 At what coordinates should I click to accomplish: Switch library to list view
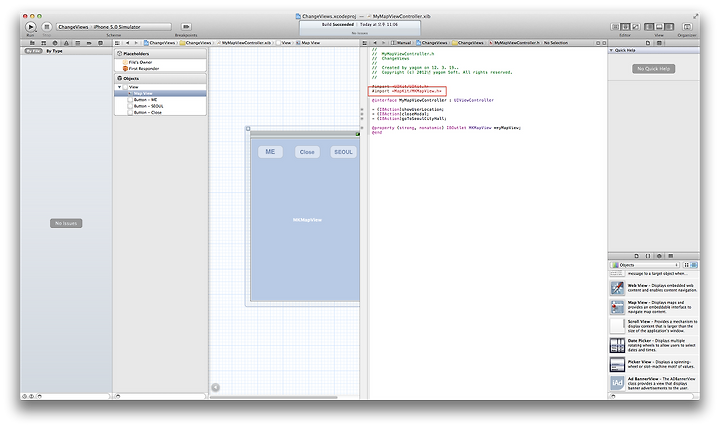694,265
